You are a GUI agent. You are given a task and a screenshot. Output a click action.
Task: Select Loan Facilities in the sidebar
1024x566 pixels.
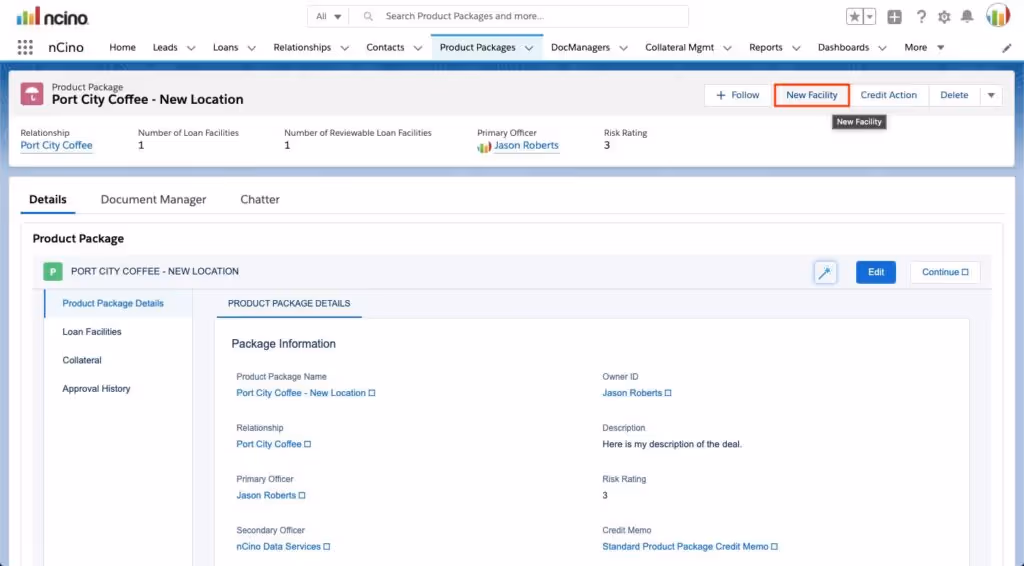tap(92, 332)
